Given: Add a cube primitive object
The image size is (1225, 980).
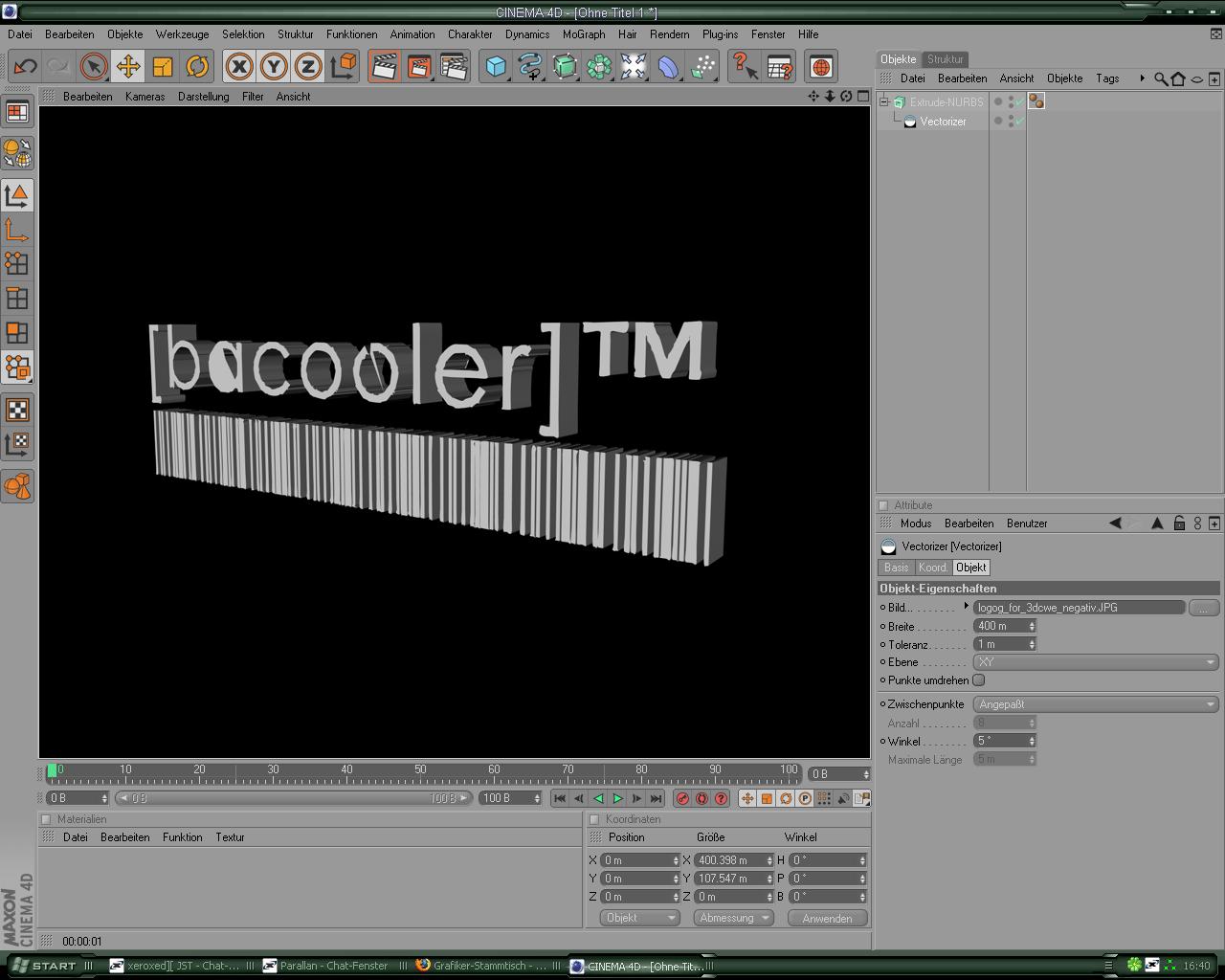Looking at the screenshot, I should pyautogui.click(x=496, y=66).
